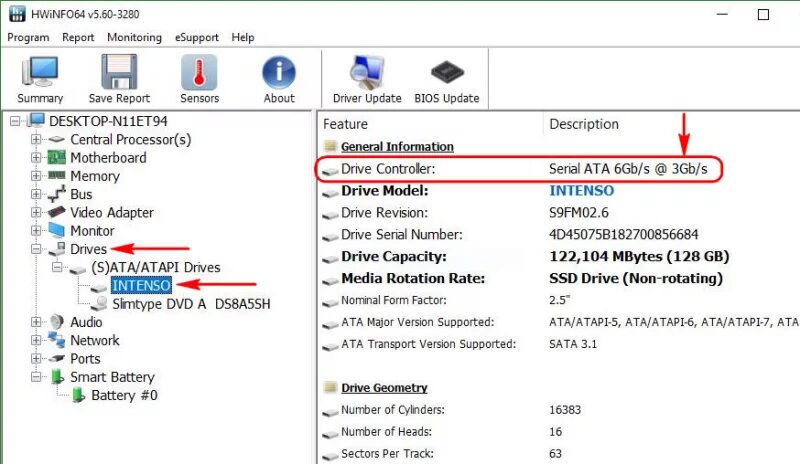This screenshot has height=464, width=800.
Task: Open the Monitoring menu
Action: click(134, 37)
